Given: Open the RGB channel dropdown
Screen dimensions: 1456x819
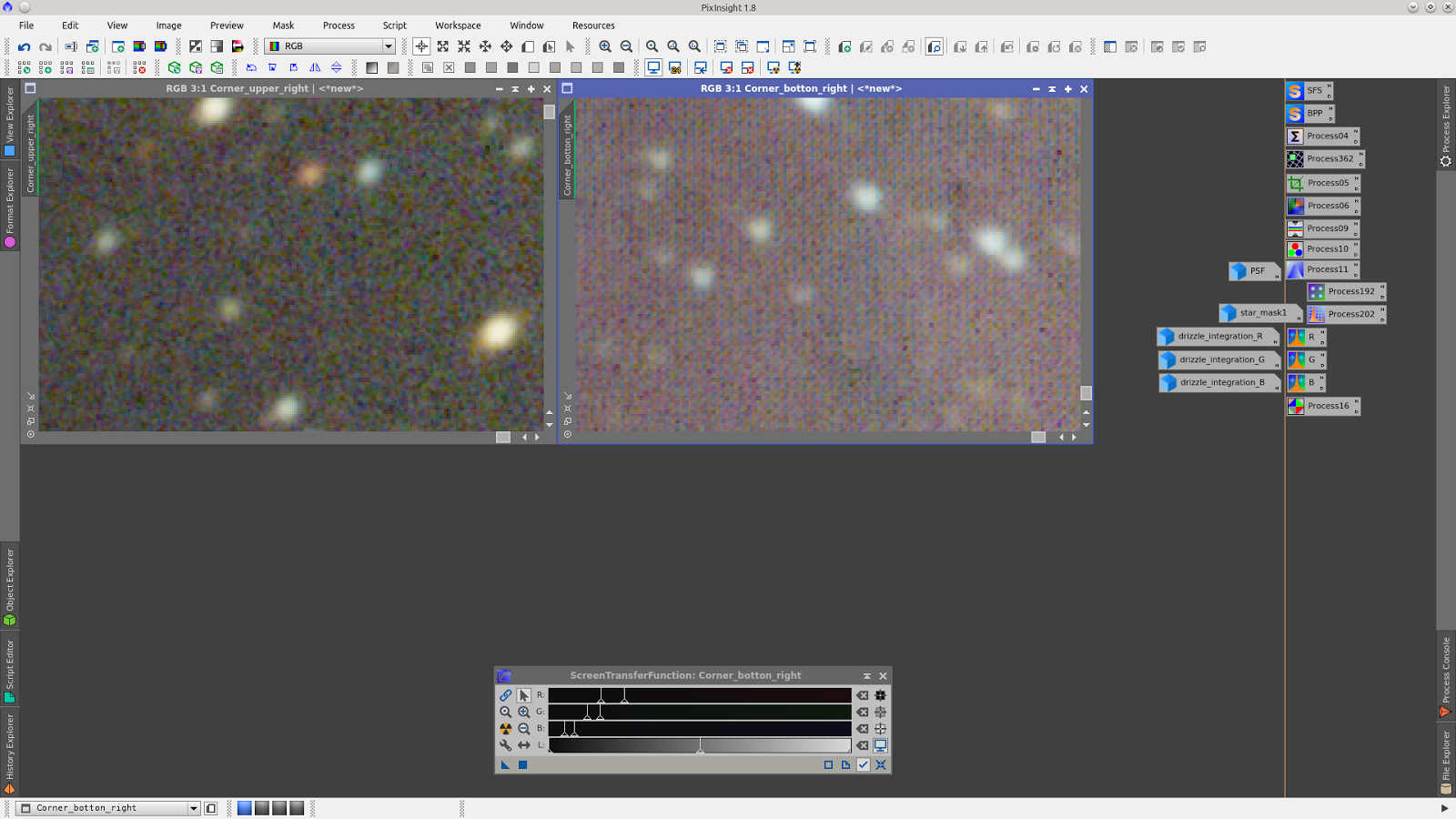Looking at the screenshot, I should tap(330, 46).
